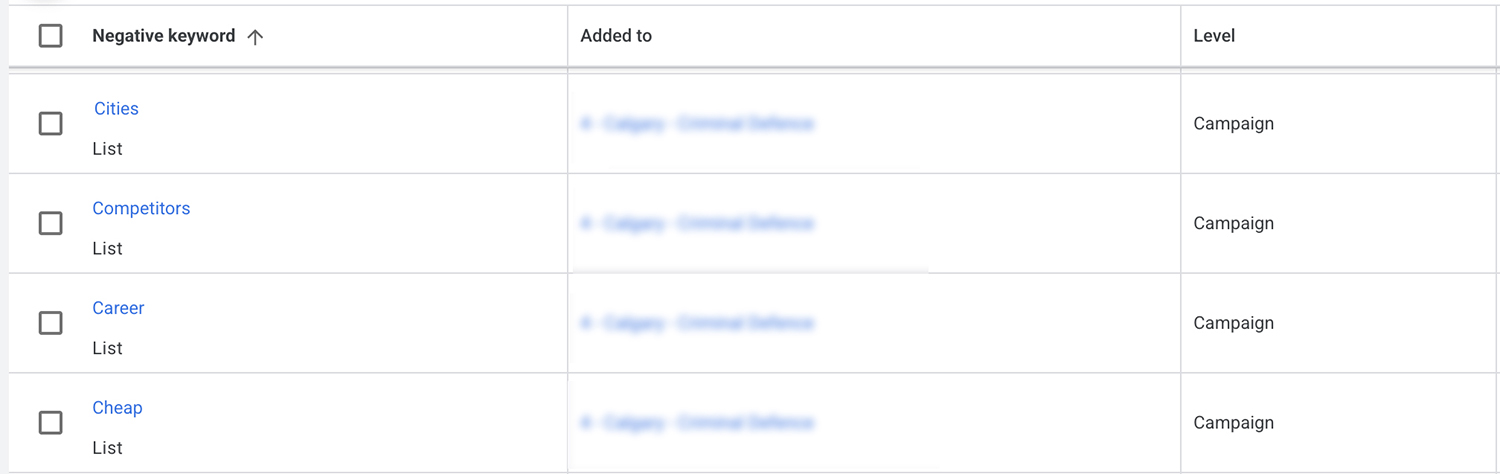Screen dimensions: 1500x474
Task: Check the select-all checkbox in header
Action: [x=50, y=36]
